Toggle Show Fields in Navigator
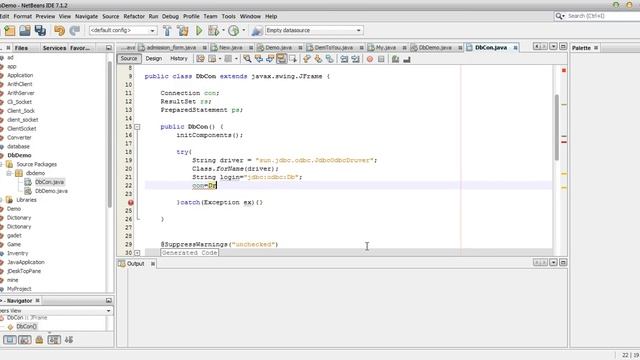This screenshot has height=360, width=640. pos(25,340)
